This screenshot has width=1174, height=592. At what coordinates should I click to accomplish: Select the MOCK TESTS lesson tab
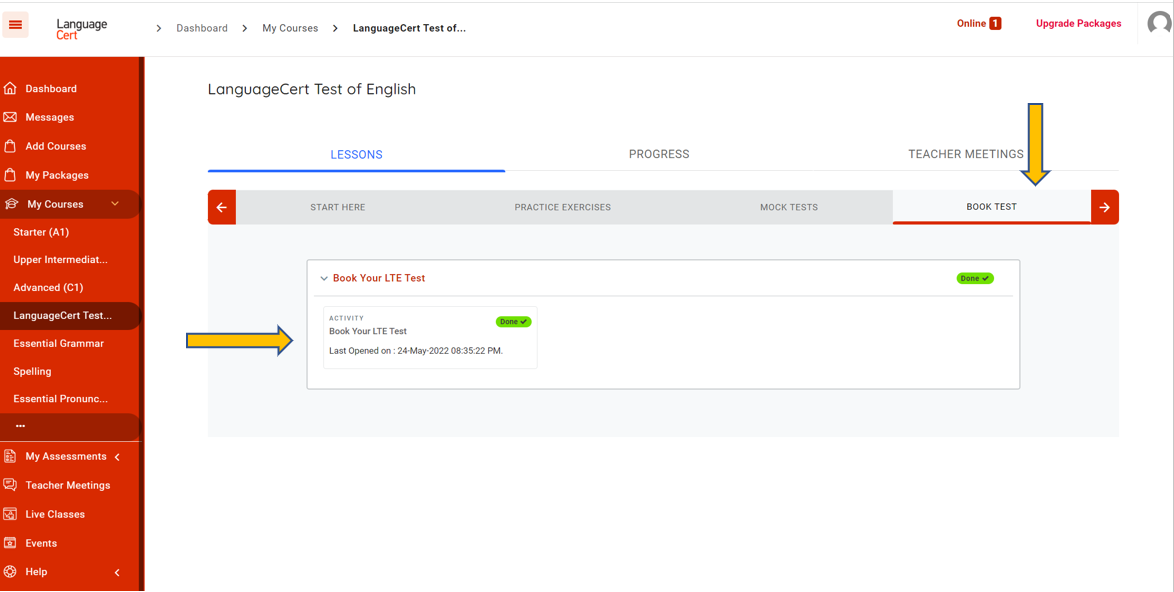(x=788, y=208)
